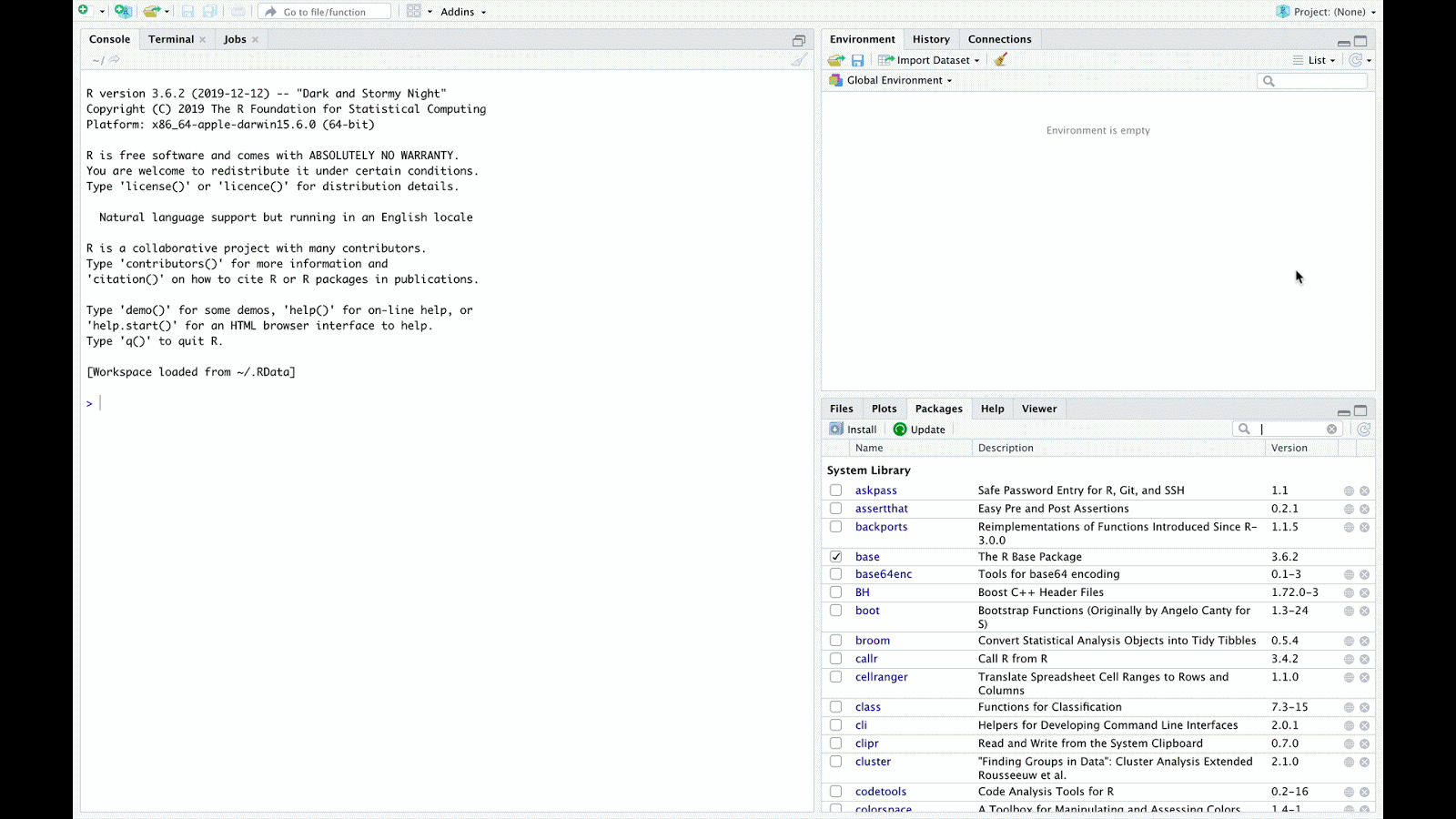The height and width of the screenshot is (819, 1456).
Task: Click the console pane restore window icon
Action: (x=799, y=40)
